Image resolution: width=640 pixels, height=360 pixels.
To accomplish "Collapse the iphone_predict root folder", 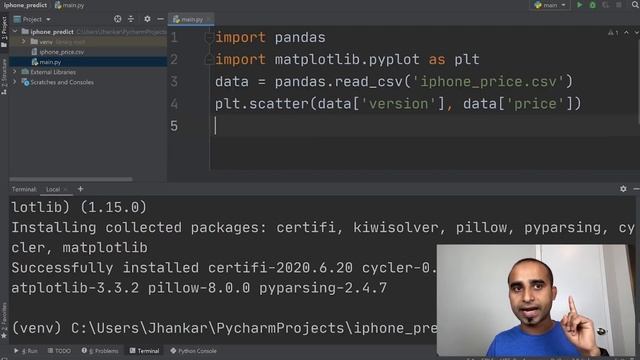I will [16, 31].
